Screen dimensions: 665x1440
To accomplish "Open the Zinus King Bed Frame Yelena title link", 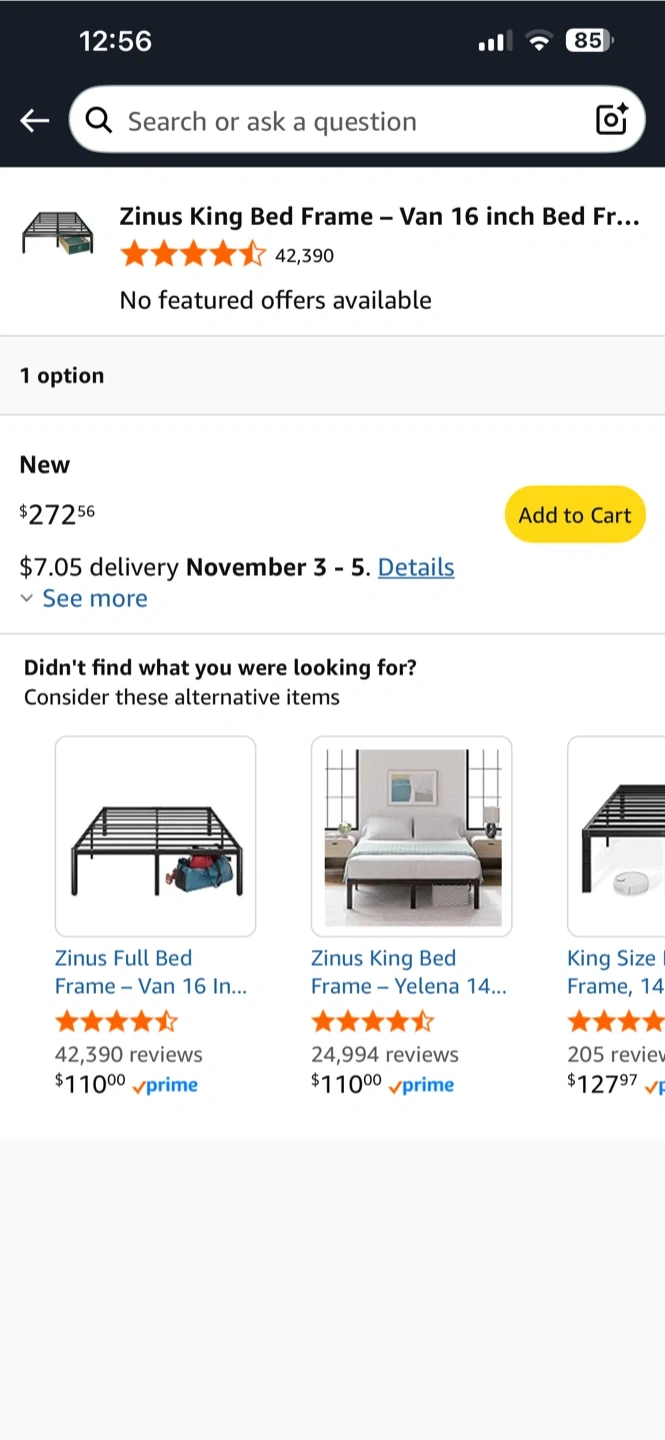I will [408, 972].
